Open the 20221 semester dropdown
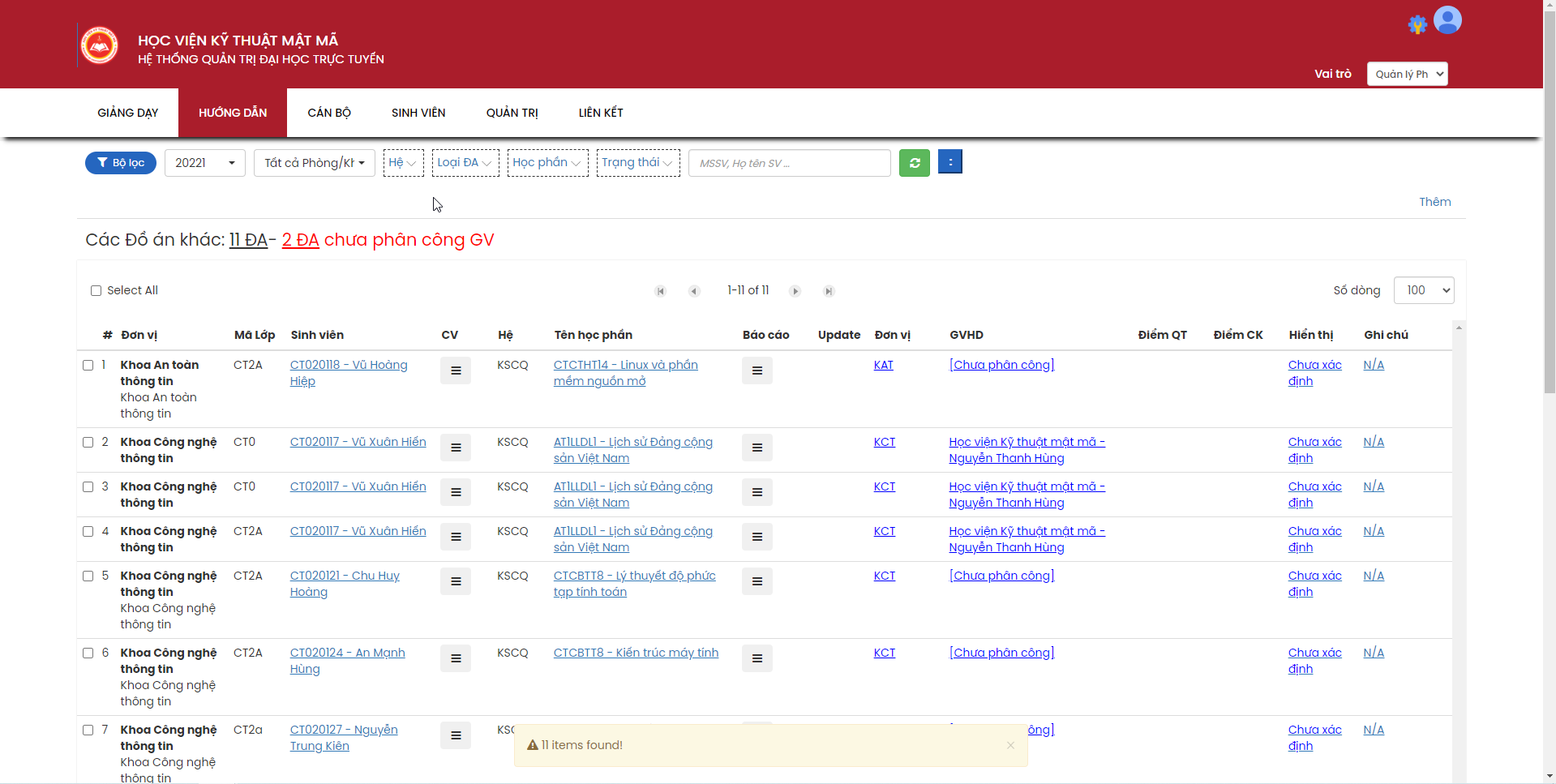 205,163
